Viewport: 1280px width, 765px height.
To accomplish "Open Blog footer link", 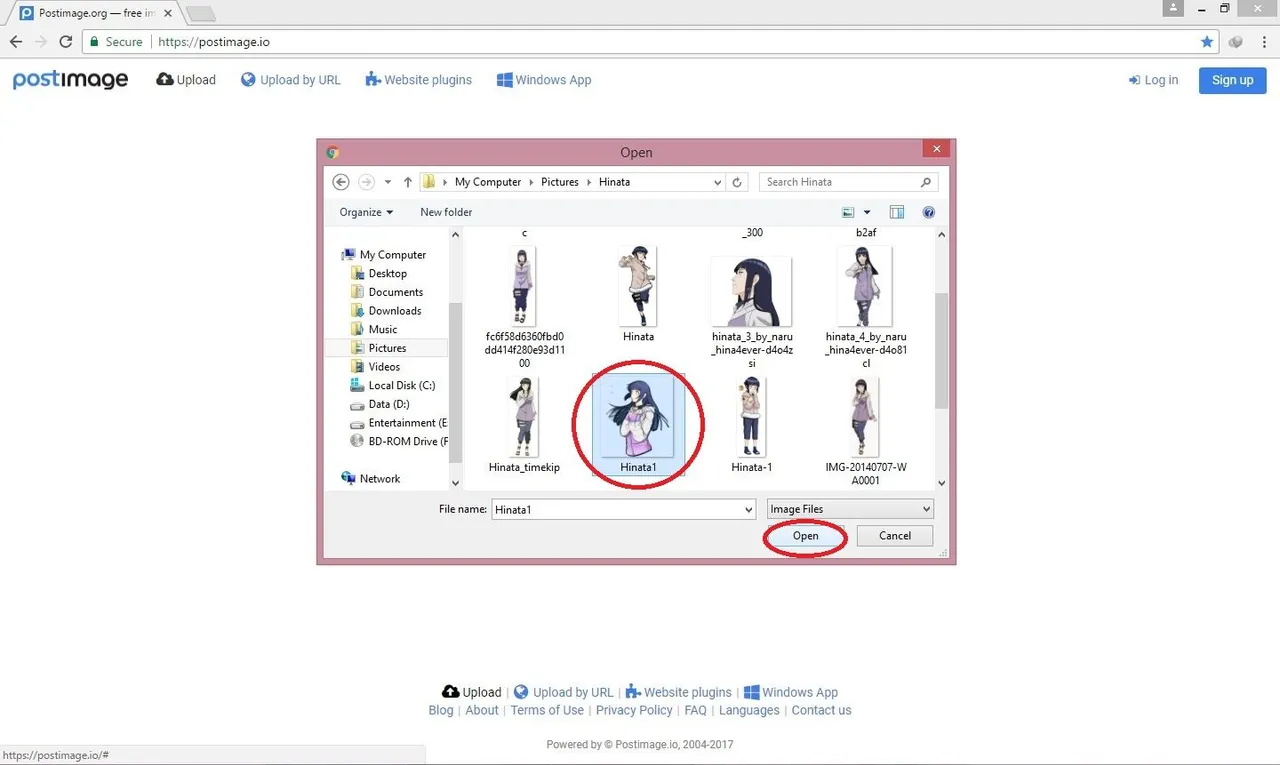I will tap(441, 710).
